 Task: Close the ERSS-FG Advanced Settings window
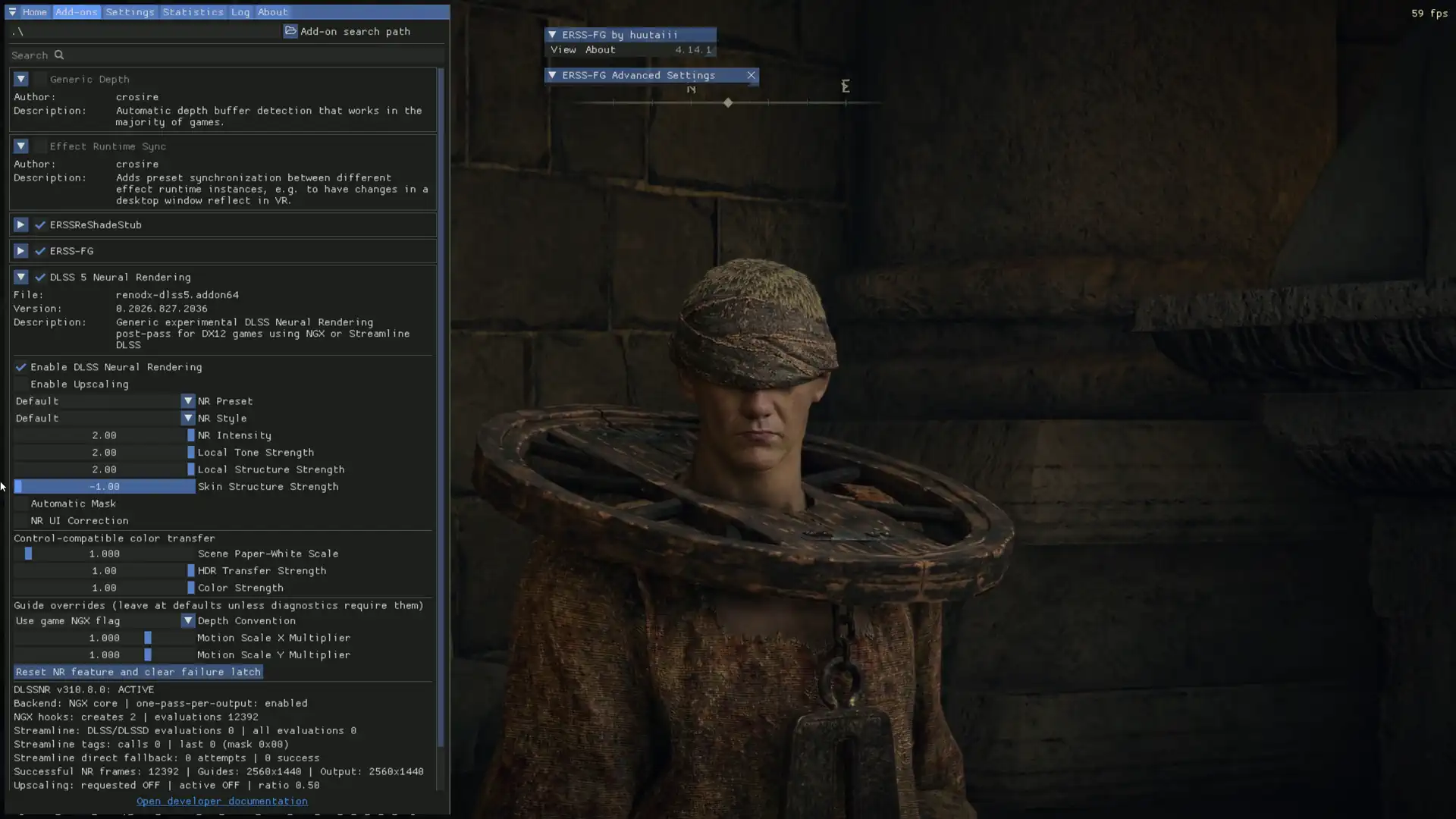pyautogui.click(x=751, y=75)
